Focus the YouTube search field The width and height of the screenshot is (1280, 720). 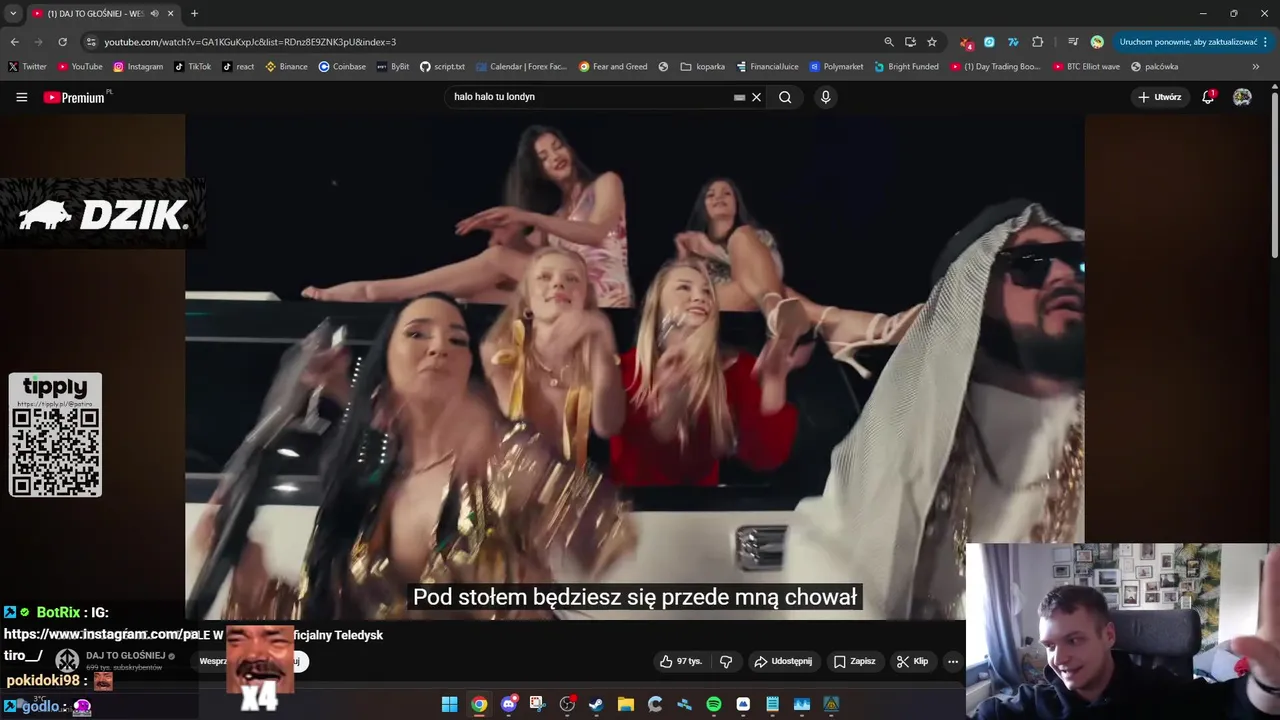590,97
